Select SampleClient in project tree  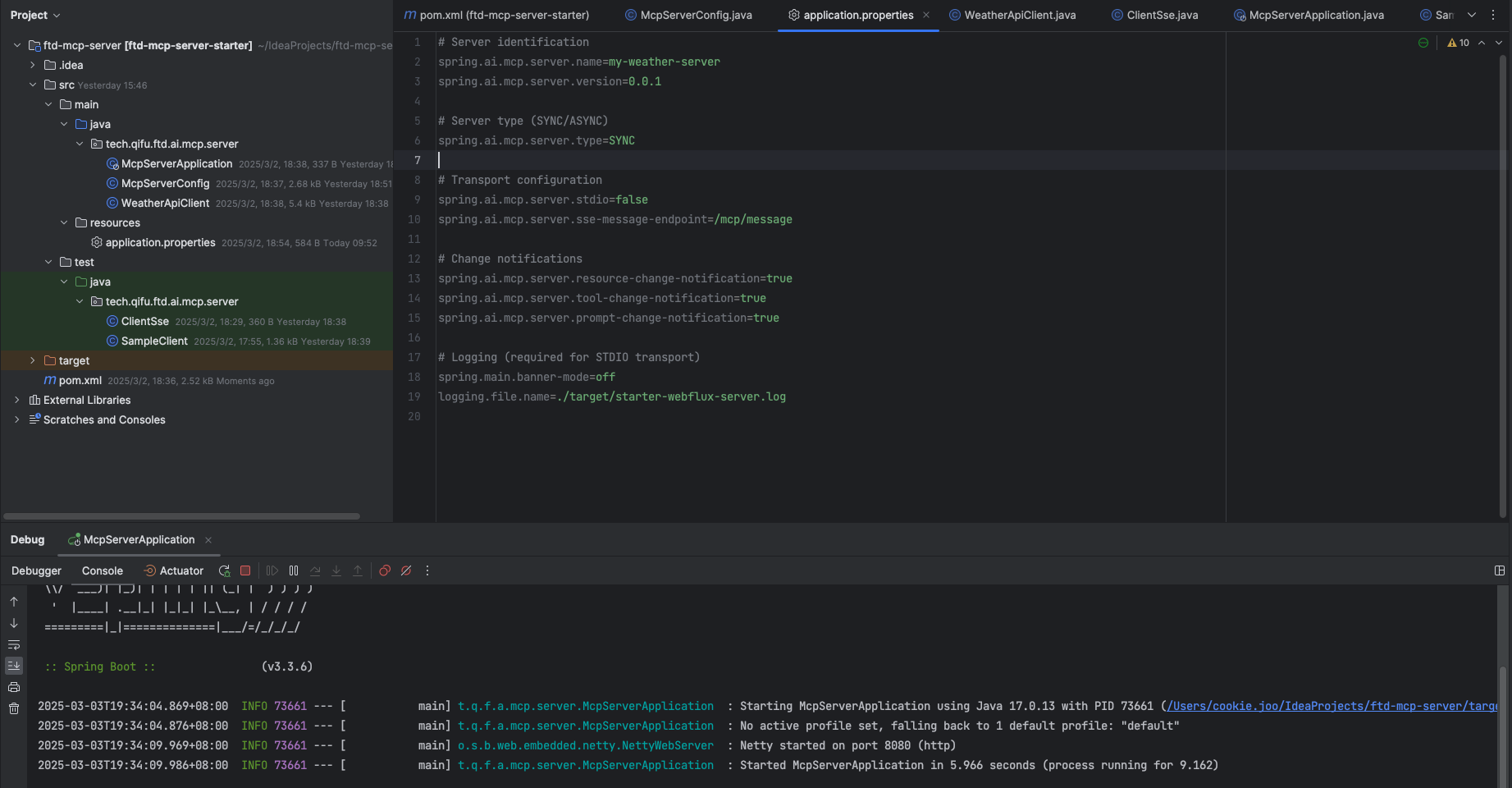tap(154, 341)
